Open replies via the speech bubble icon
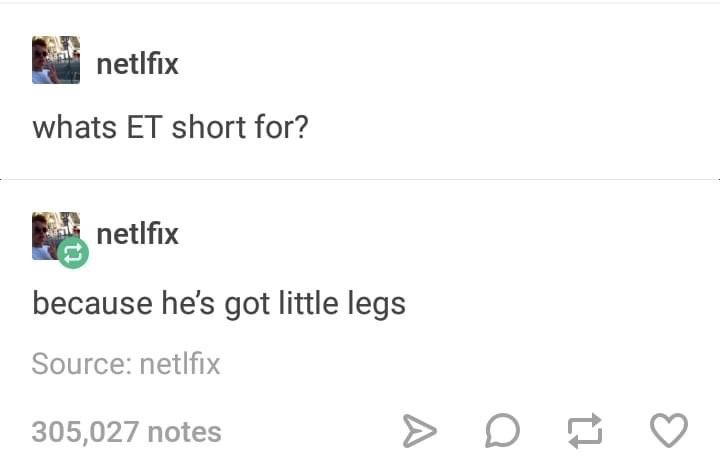 coord(502,431)
